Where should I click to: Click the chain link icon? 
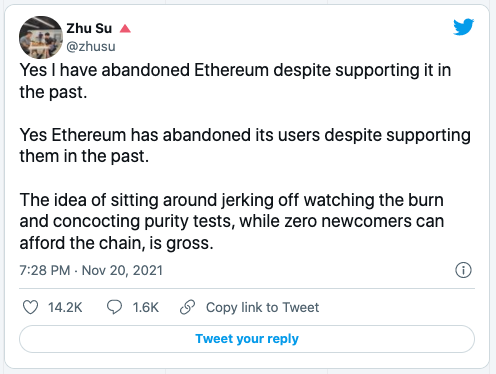pyautogui.click(x=187, y=307)
